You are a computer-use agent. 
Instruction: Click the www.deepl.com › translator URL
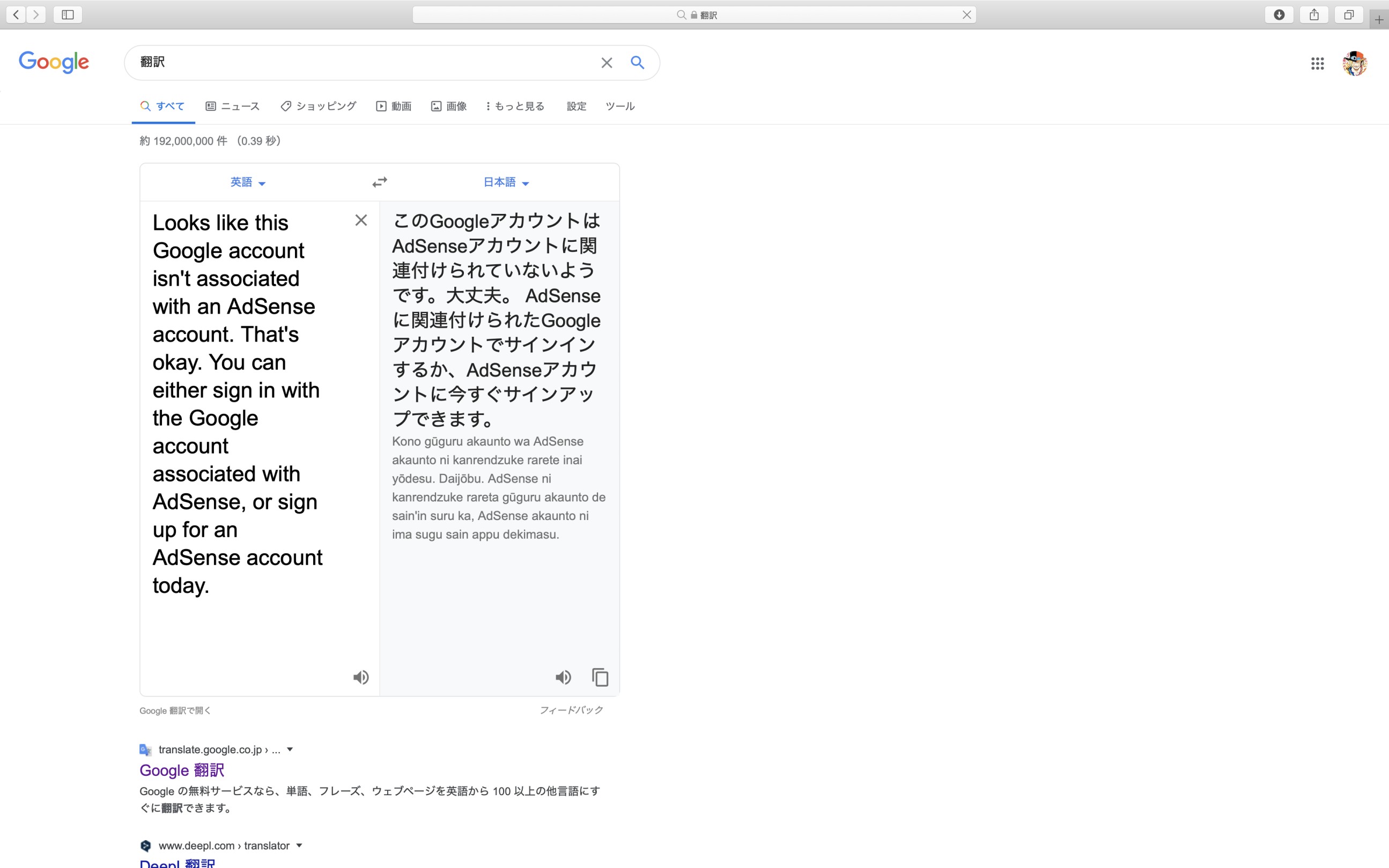click(224, 845)
